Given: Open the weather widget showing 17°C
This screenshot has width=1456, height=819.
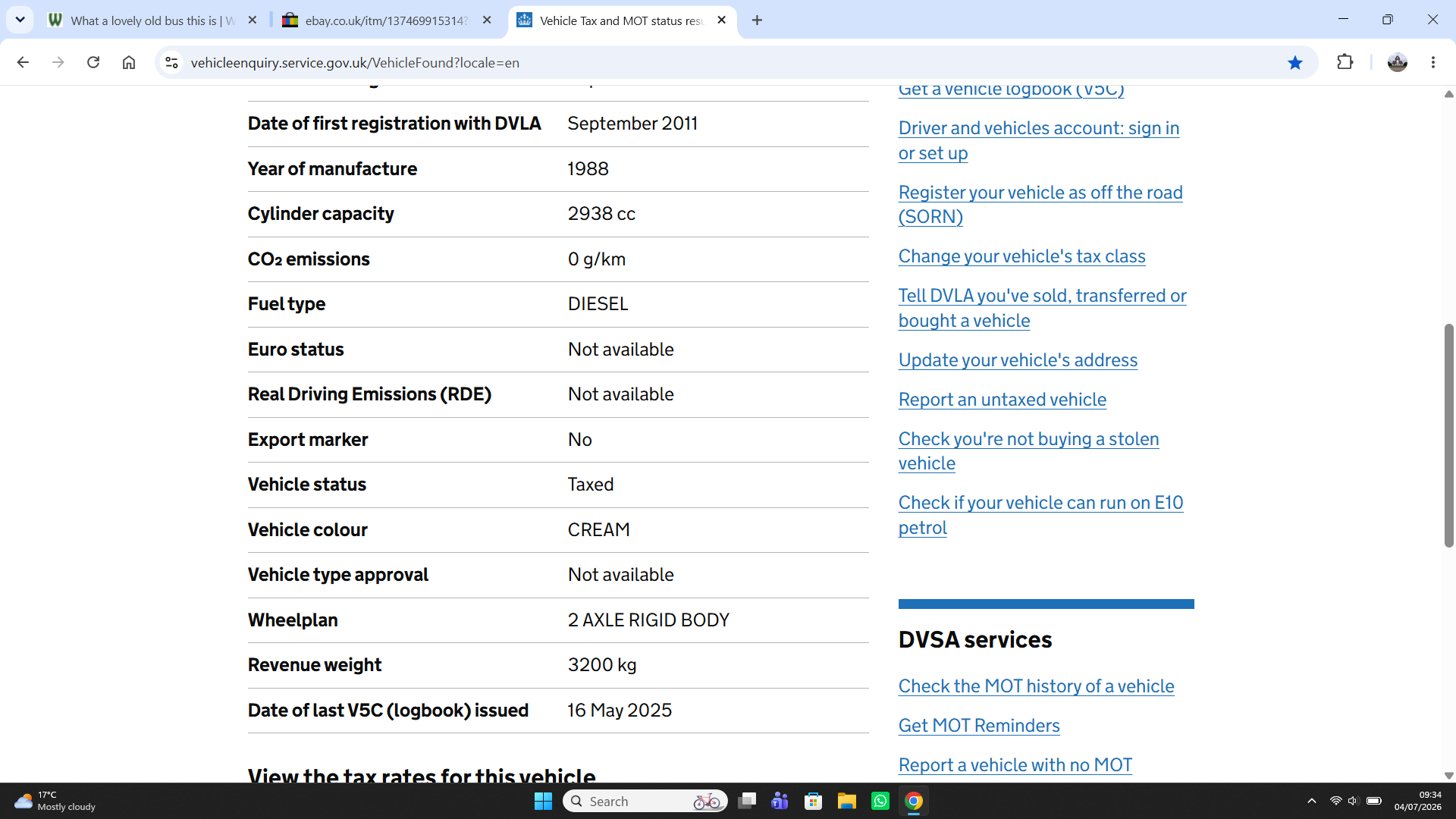Looking at the screenshot, I should click(55, 801).
